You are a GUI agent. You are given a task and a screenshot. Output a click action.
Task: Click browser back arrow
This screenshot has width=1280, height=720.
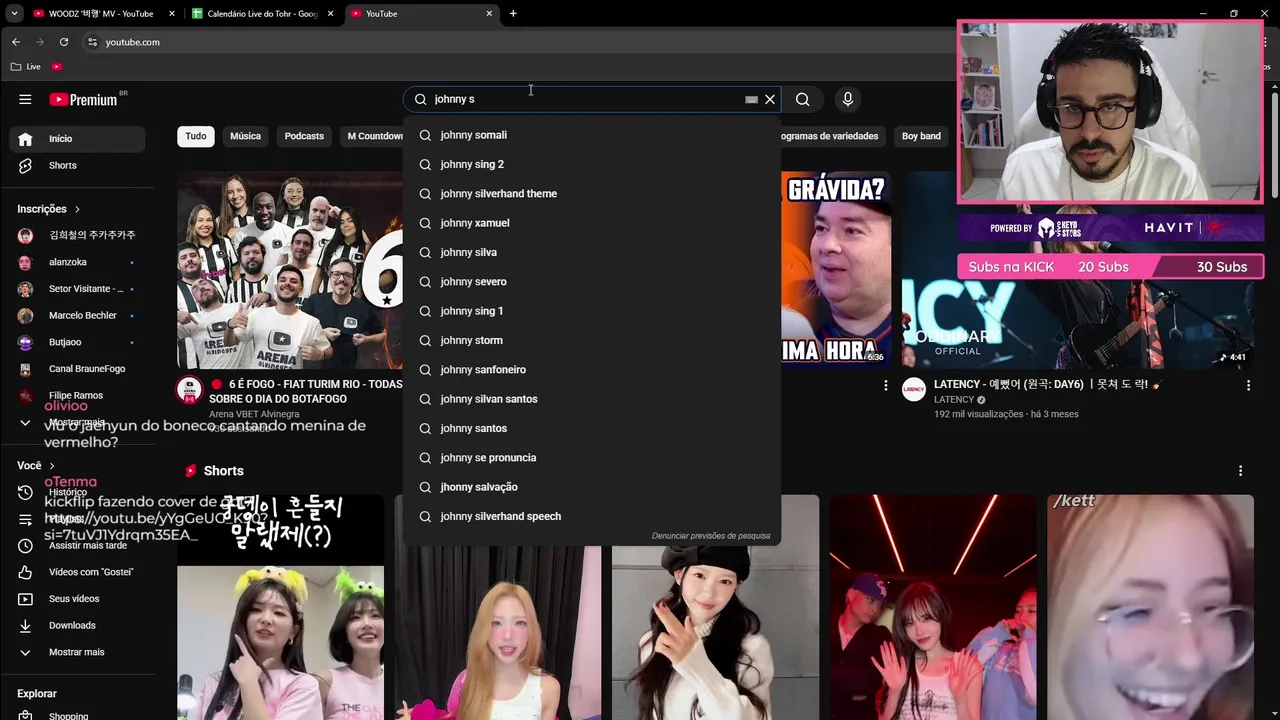(16, 42)
